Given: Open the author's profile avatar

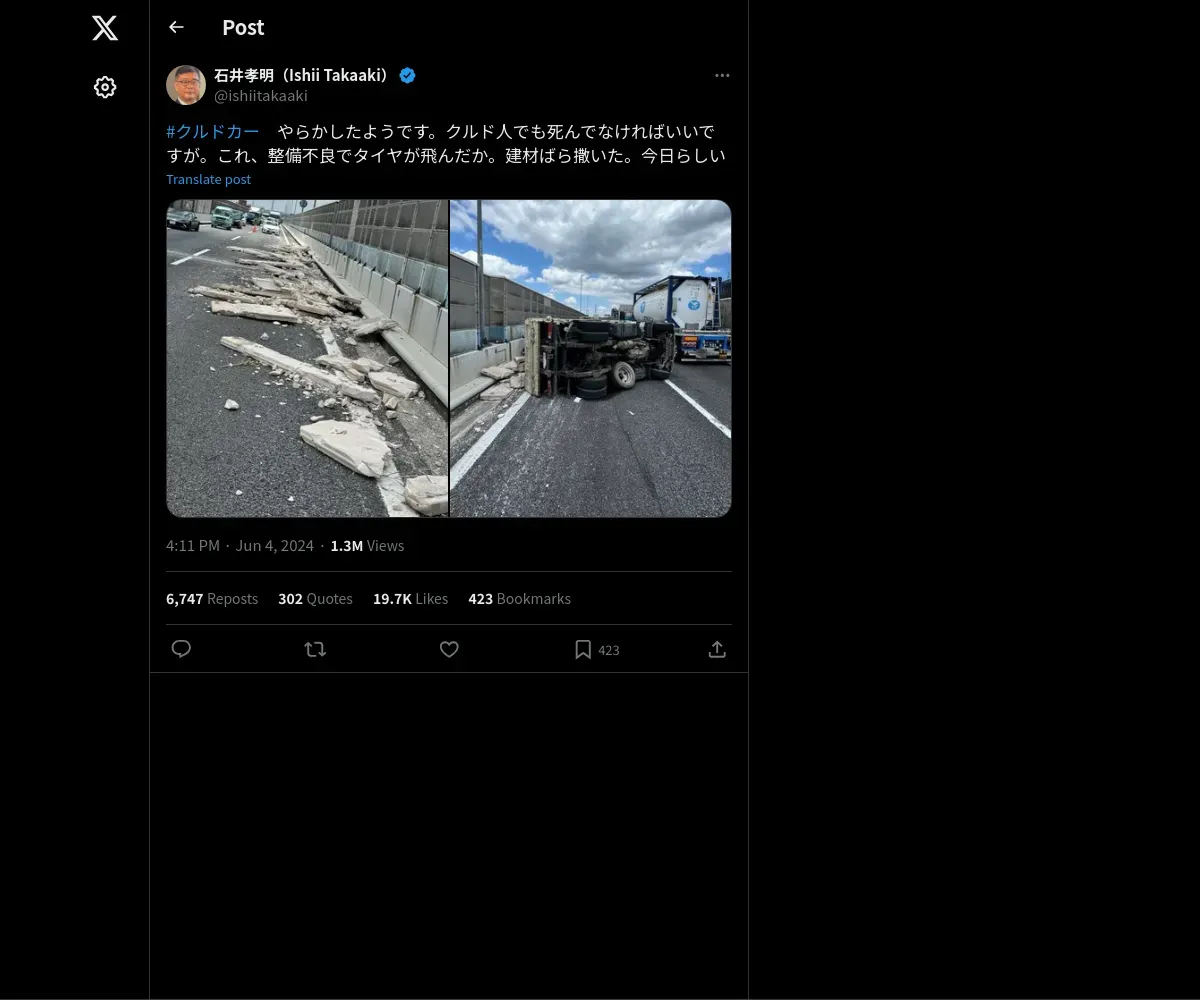Looking at the screenshot, I should (186, 85).
